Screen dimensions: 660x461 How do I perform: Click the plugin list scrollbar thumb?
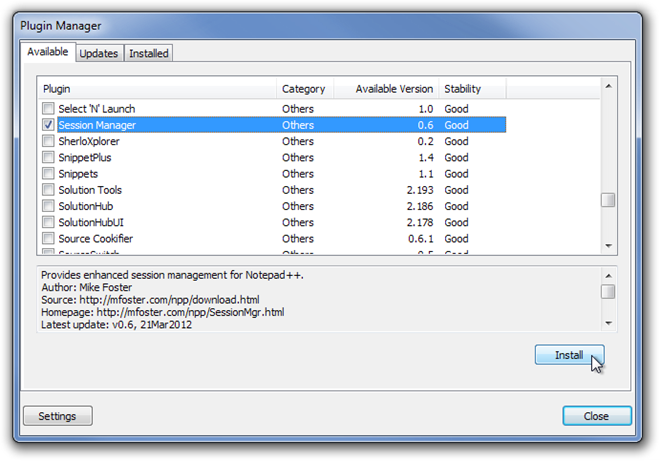(x=608, y=200)
